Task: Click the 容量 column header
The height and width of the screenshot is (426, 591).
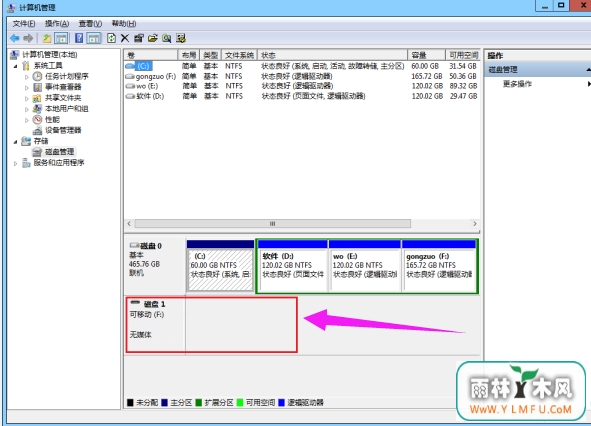Action: (426, 55)
